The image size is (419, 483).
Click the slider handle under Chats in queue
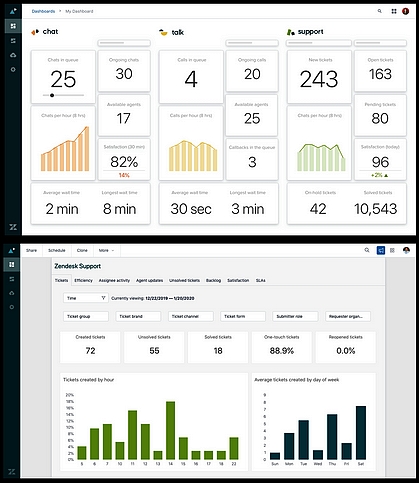click(52, 95)
